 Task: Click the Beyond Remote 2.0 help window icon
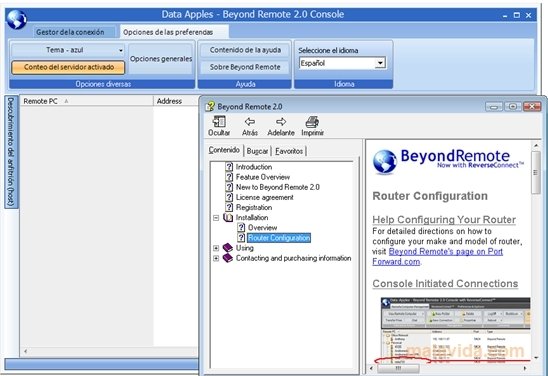210,106
